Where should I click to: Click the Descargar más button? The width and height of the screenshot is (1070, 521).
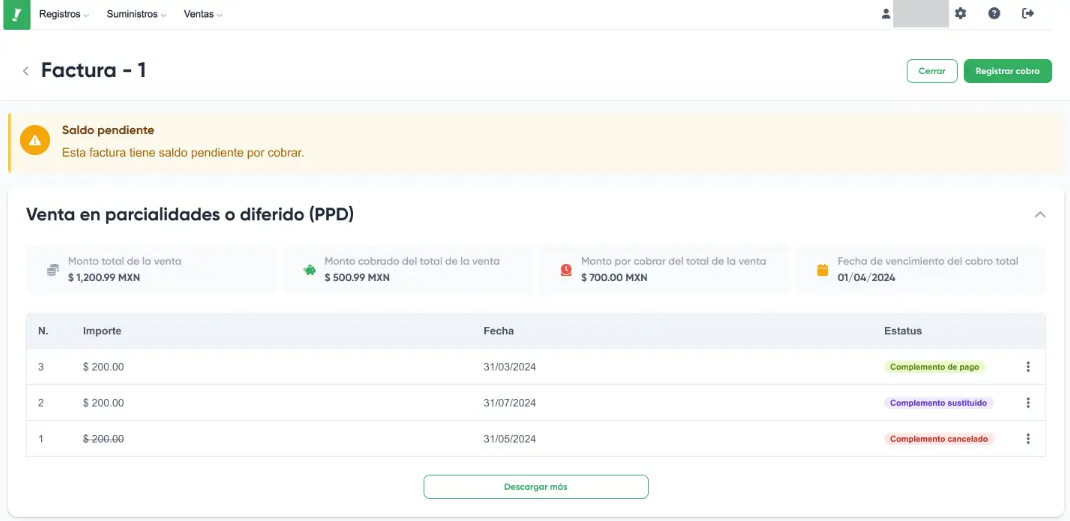click(x=536, y=487)
